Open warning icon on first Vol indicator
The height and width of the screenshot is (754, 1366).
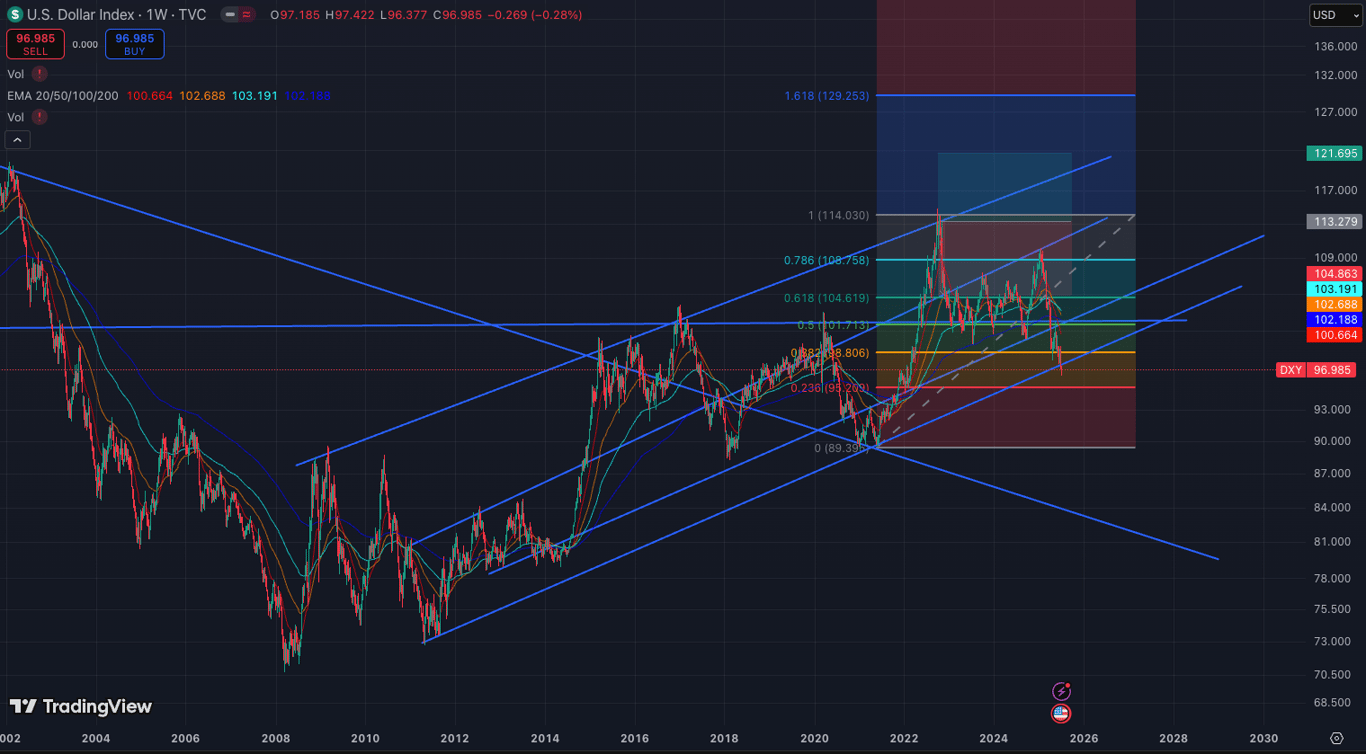(x=39, y=74)
